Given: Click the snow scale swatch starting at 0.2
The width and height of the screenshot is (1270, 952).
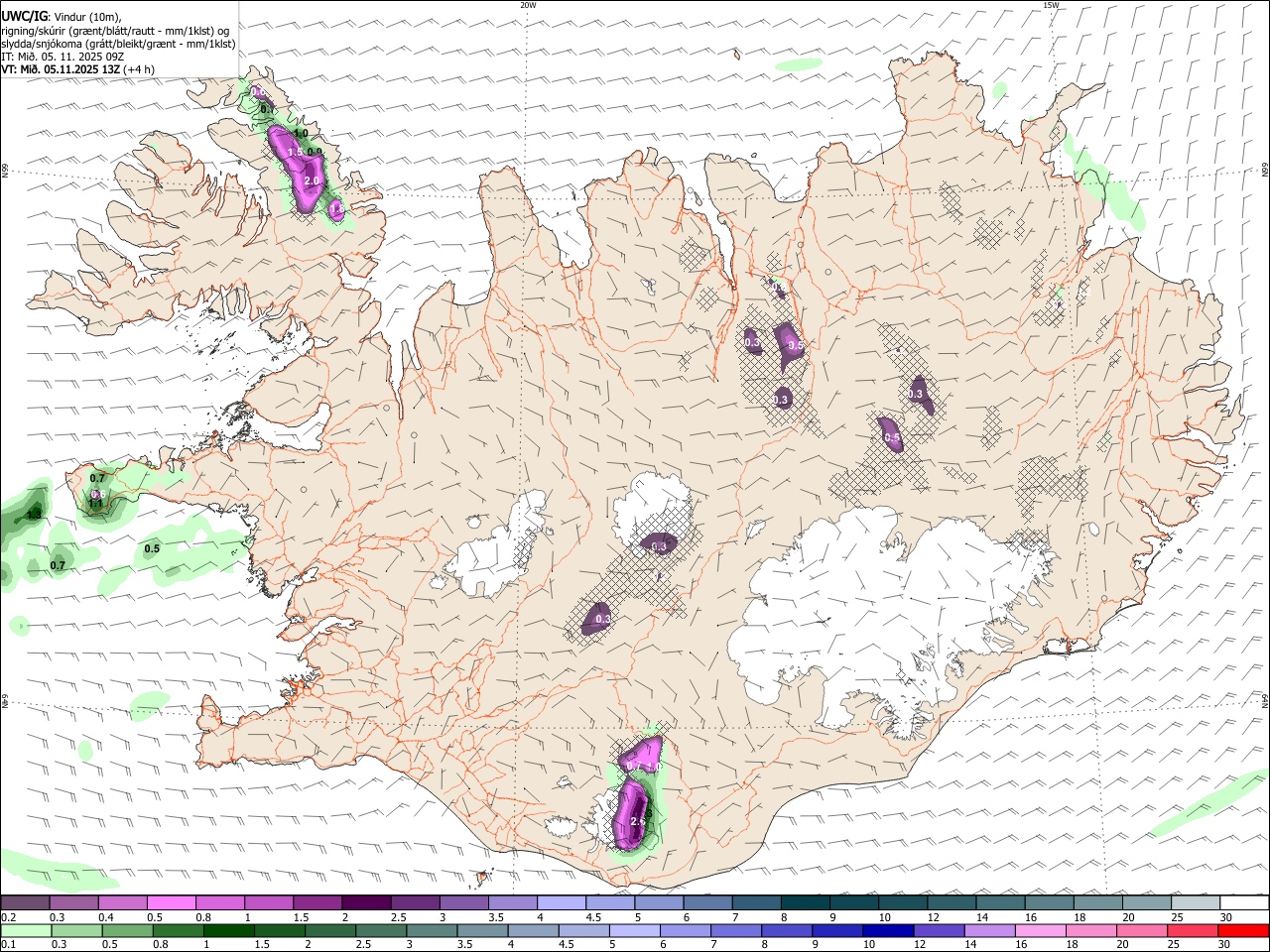Looking at the screenshot, I should 25,903.
